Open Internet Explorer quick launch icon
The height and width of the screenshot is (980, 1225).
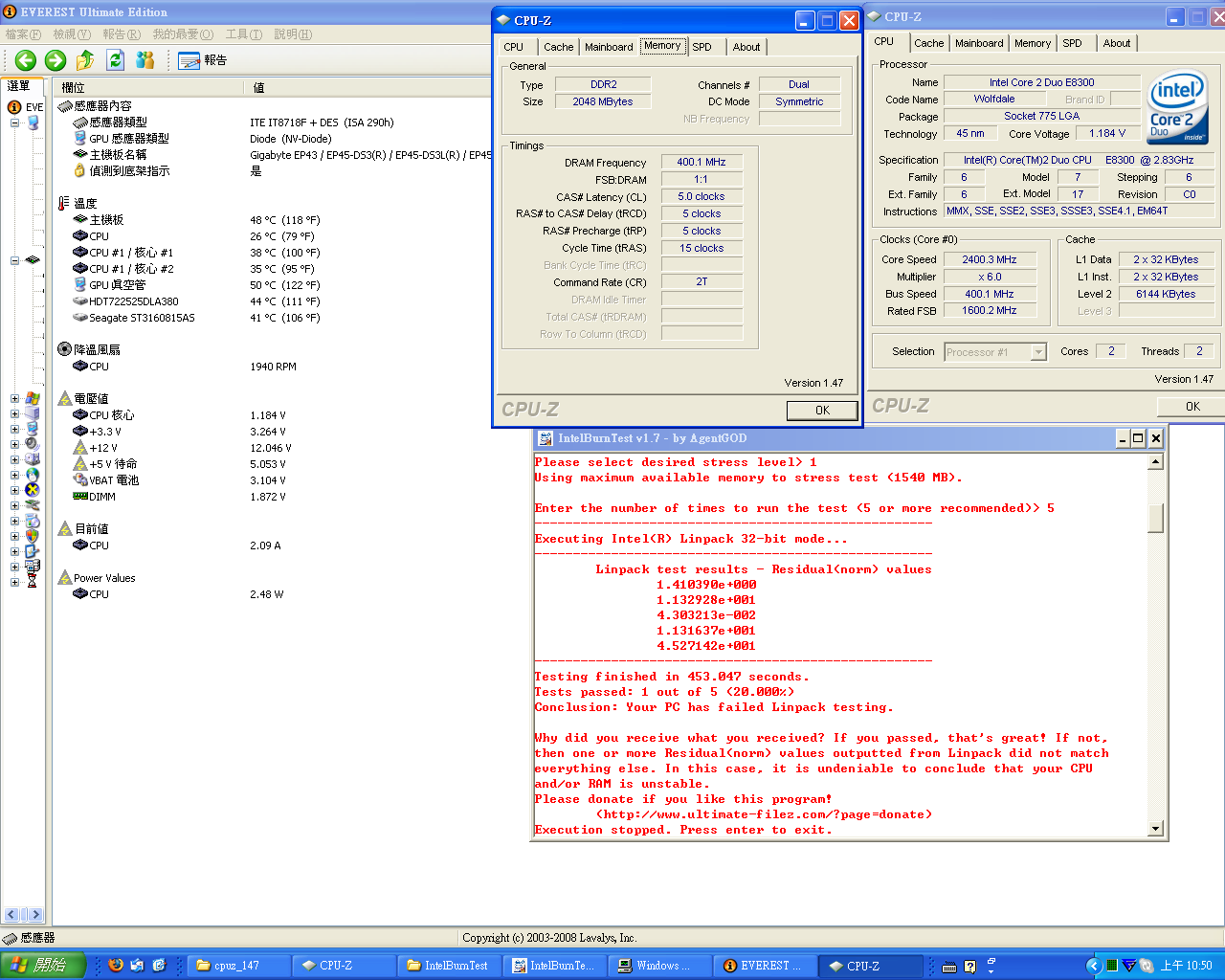159,965
